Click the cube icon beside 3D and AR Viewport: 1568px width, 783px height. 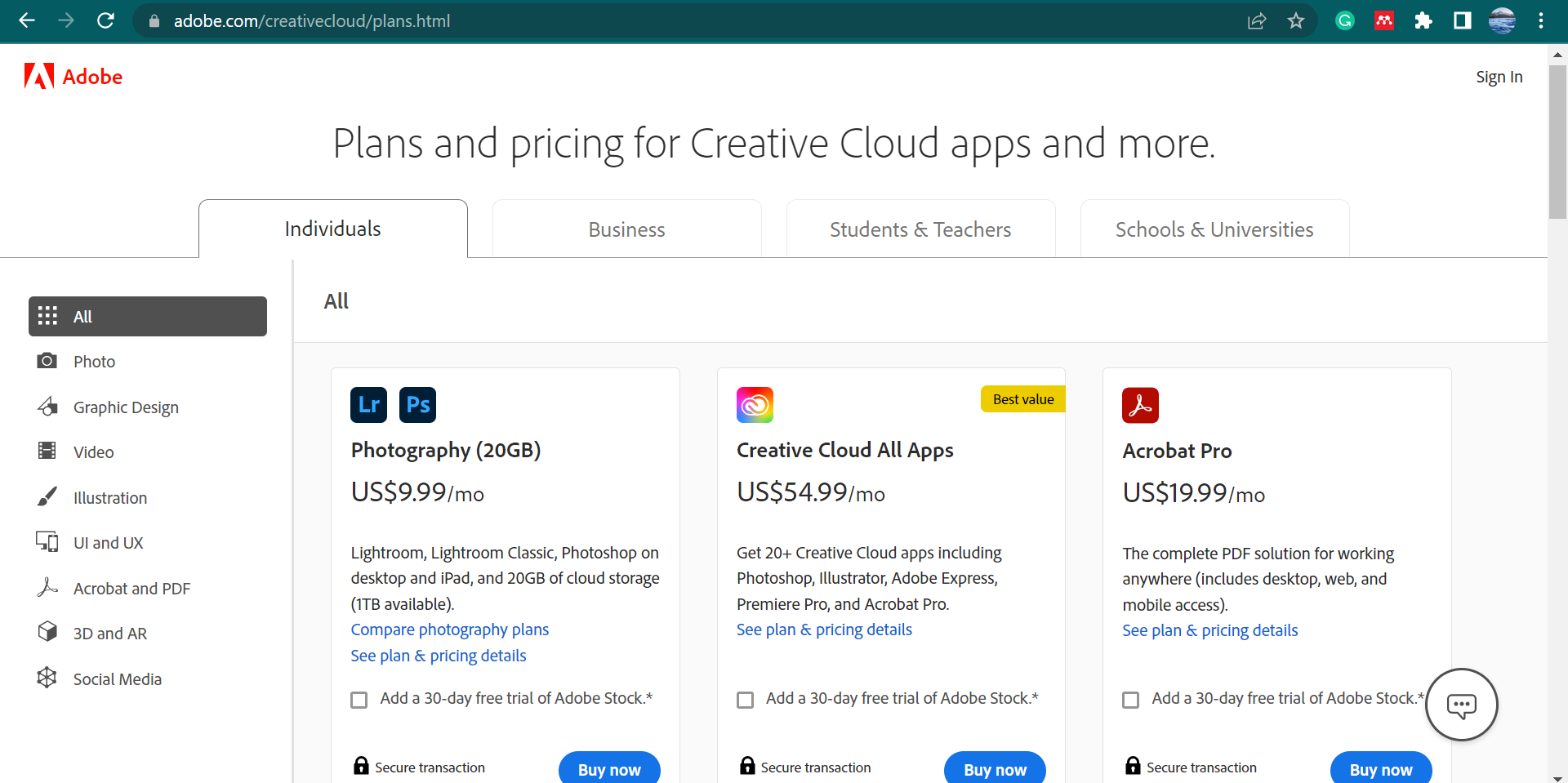pos(47,631)
